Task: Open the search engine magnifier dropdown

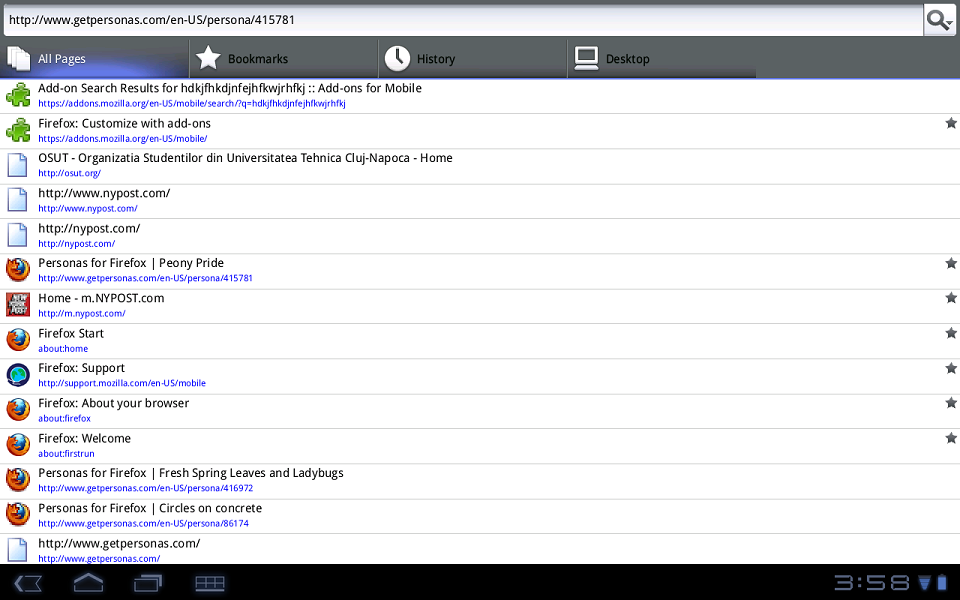Action: pyautogui.click(x=939, y=20)
